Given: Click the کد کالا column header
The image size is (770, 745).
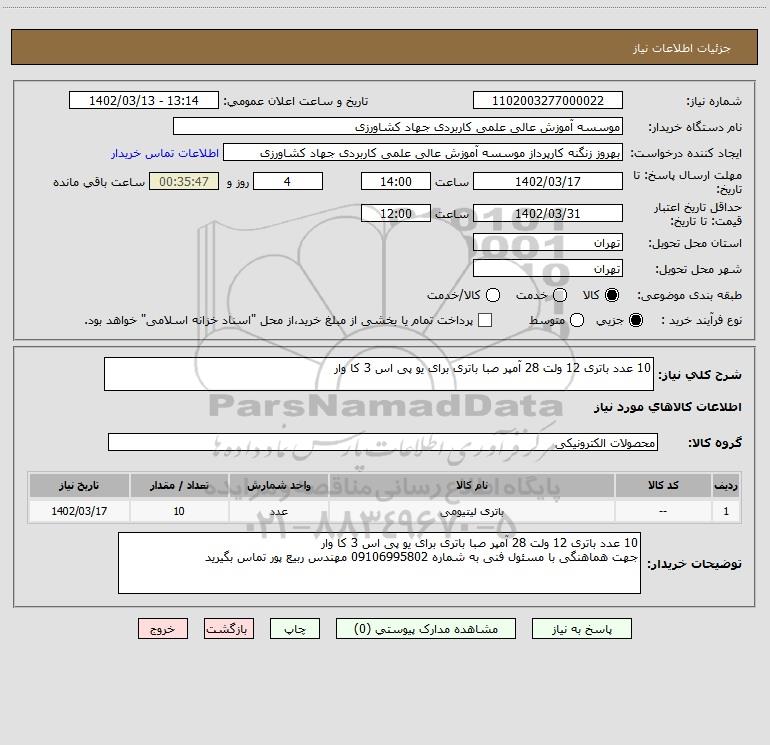Looking at the screenshot, I should click(663, 485).
